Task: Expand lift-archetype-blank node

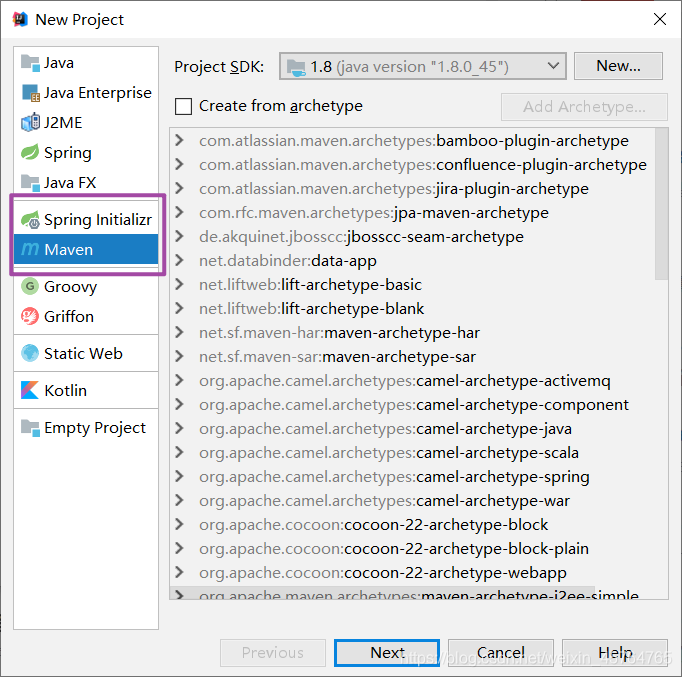Action: (x=179, y=308)
